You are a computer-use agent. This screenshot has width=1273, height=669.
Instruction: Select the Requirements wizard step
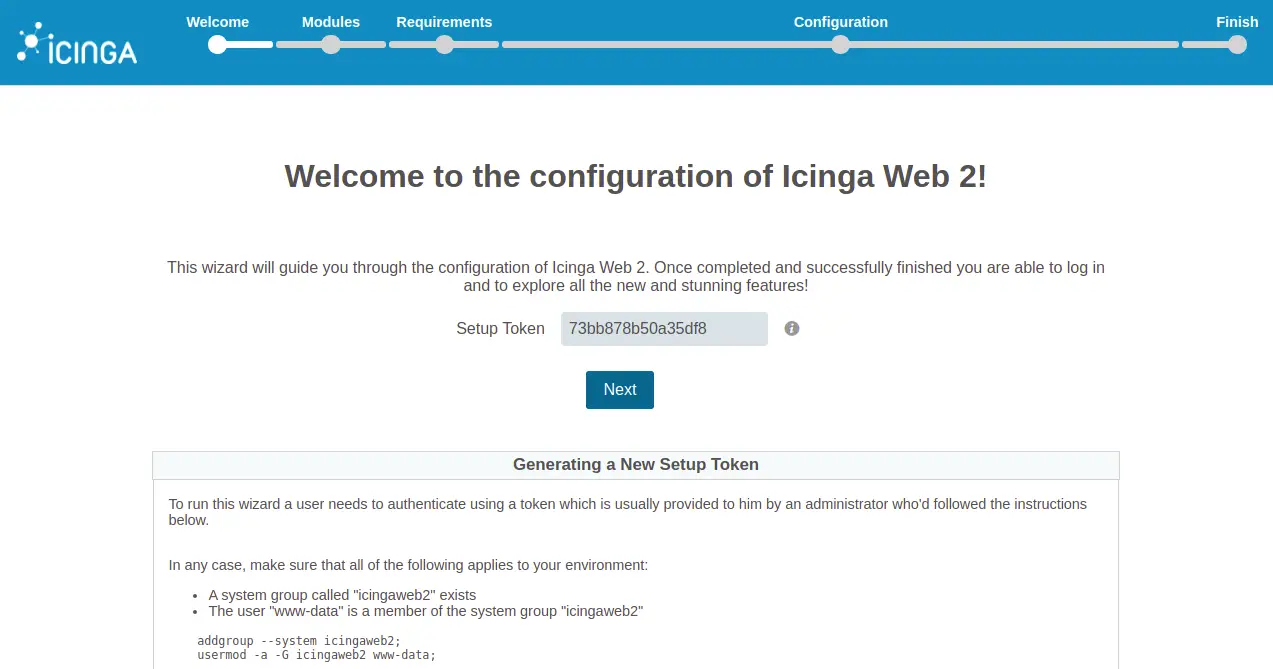(444, 22)
